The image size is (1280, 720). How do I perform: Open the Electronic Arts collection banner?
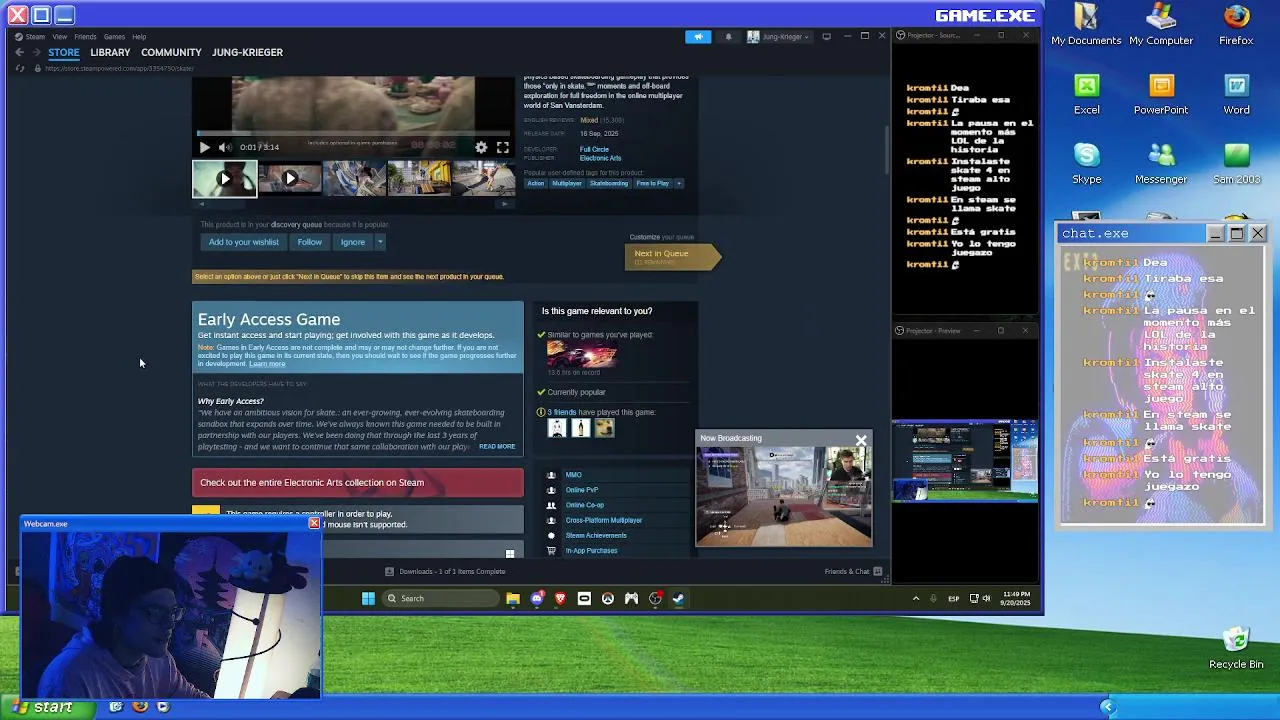(x=358, y=482)
